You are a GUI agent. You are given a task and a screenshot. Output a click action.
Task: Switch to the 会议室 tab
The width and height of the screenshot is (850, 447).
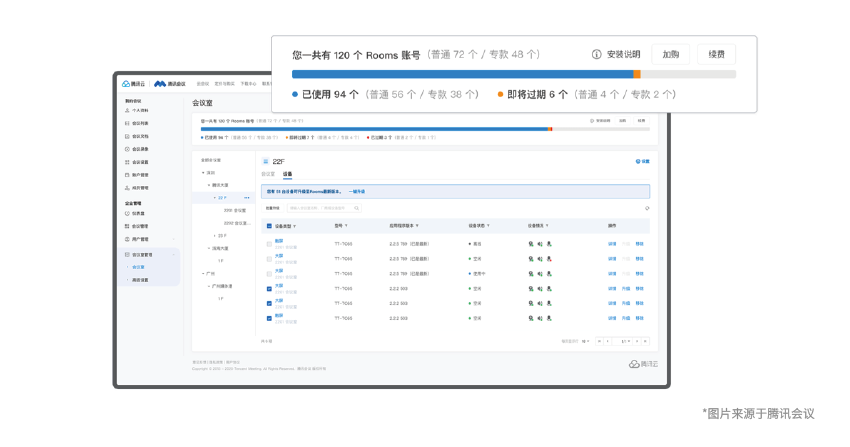[267, 174]
